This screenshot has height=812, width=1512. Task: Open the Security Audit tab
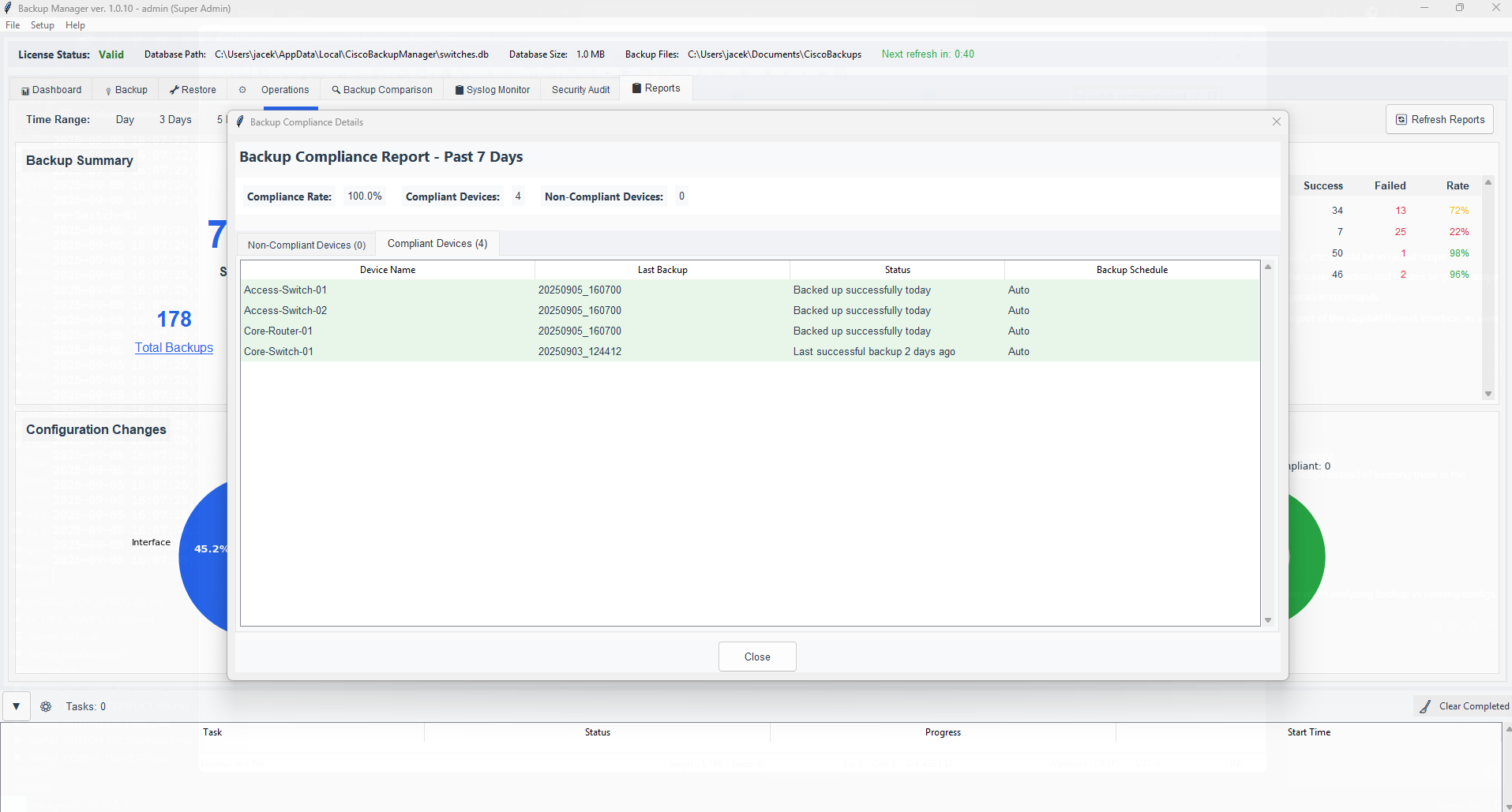pos(580,89)
